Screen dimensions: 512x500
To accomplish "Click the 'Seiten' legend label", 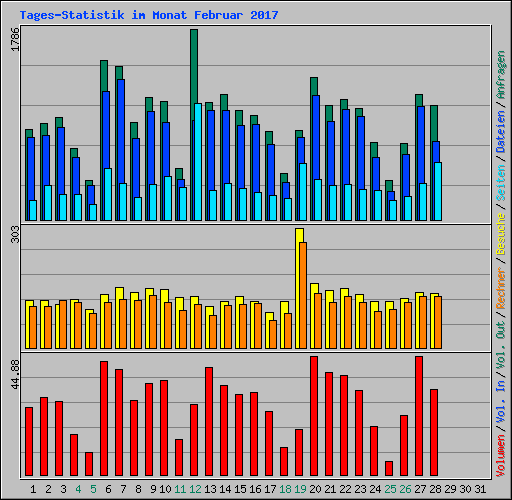I will (x=500, y=183).
